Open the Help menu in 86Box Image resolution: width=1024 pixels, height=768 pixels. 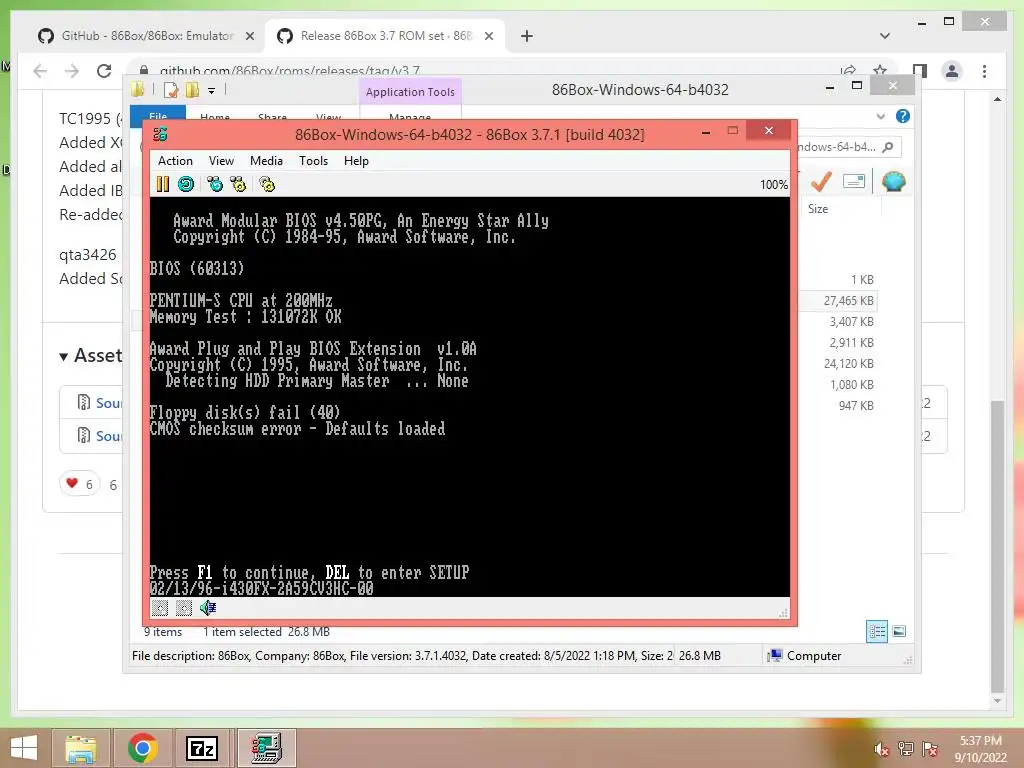pos(357,161)
